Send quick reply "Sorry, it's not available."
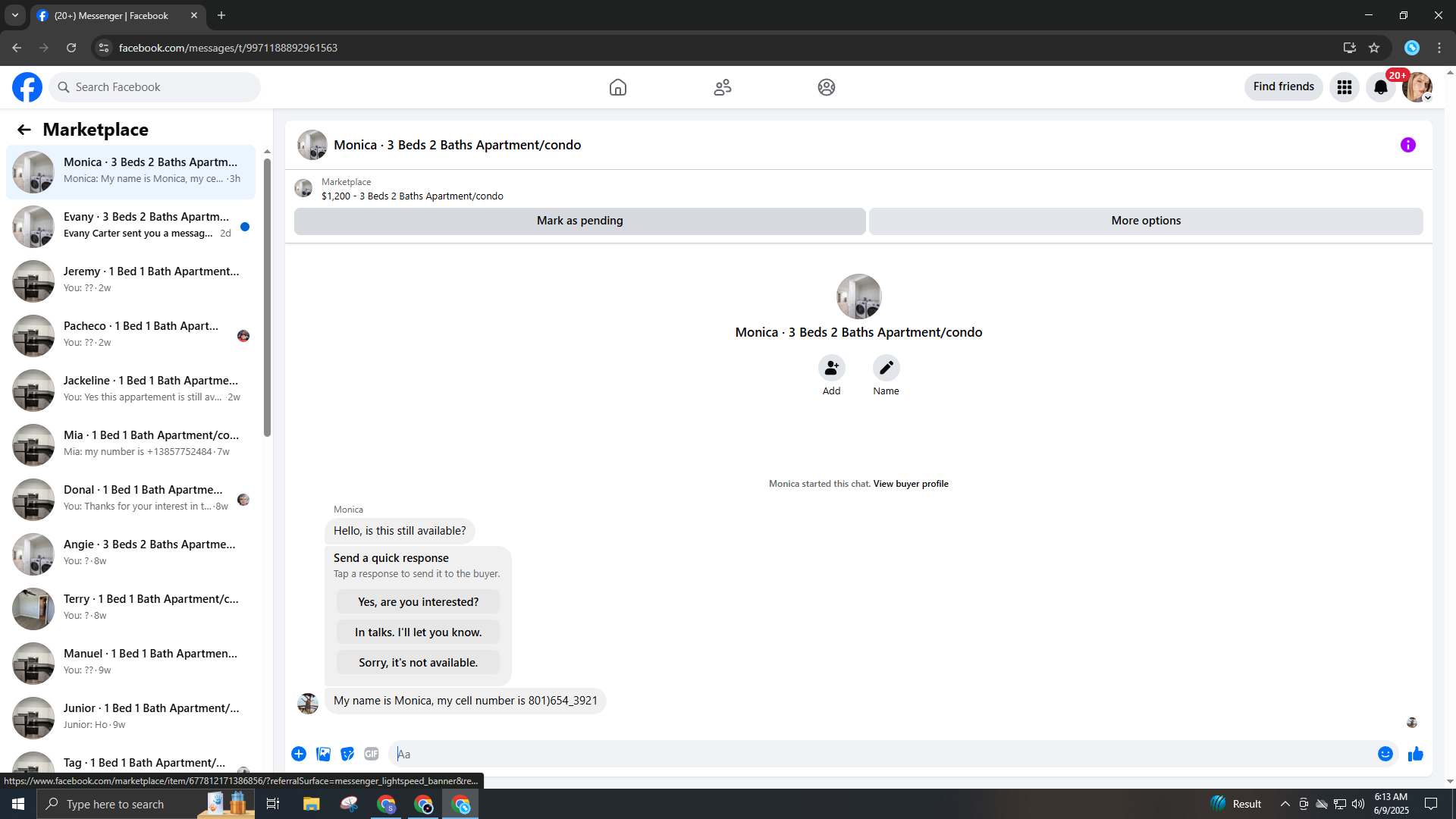Screen dimensions: 1456x819 coord(419,663)
